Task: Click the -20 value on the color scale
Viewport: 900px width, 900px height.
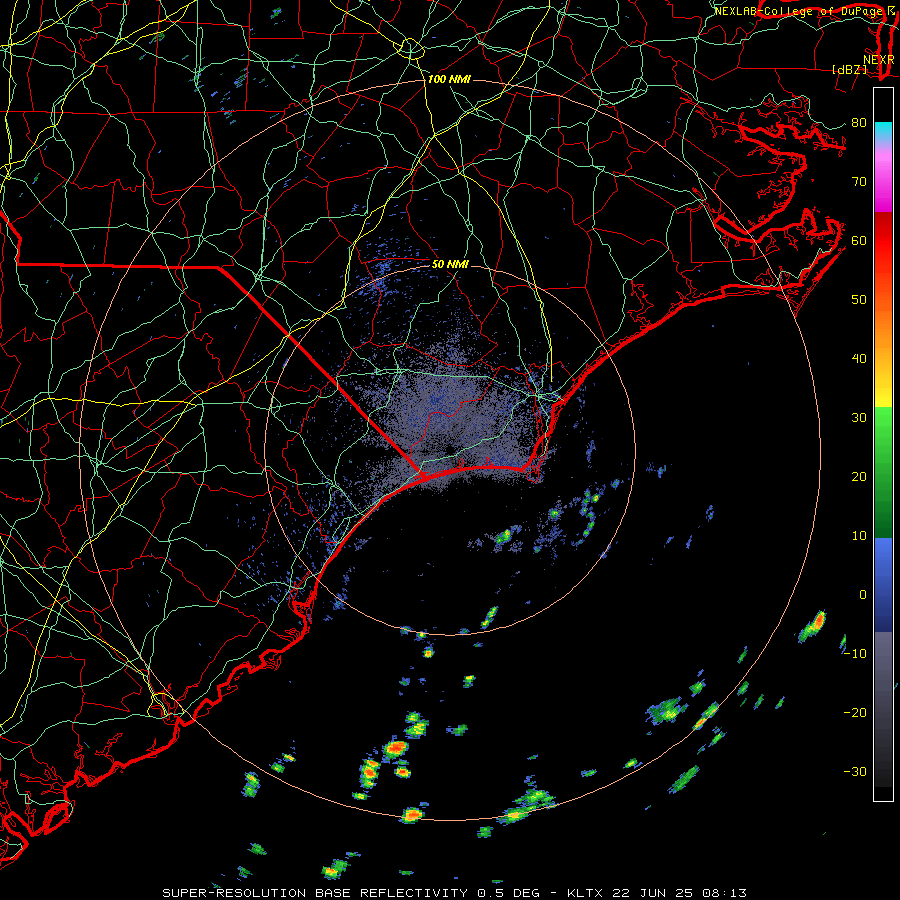Action: coord(855,713)
